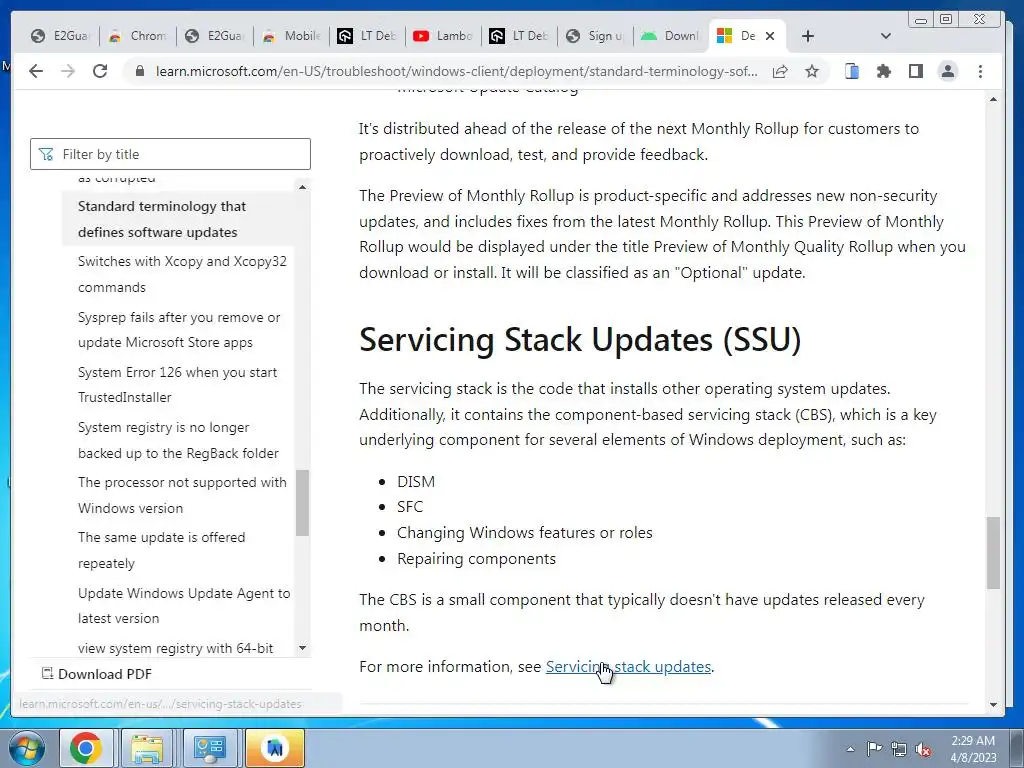
Task: Show hidden tray icons arrow
Action: point(850,749)
